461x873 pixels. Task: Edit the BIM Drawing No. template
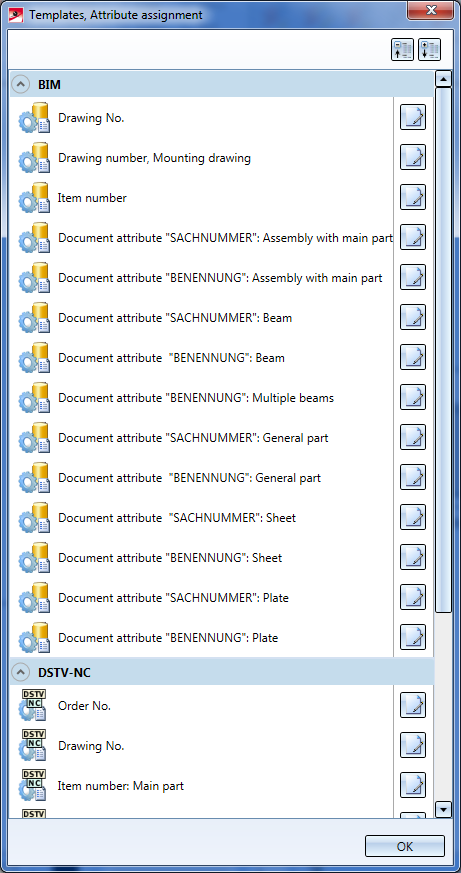click(413, 117)
